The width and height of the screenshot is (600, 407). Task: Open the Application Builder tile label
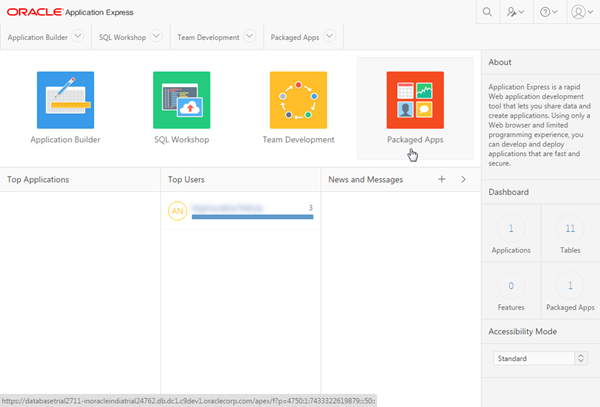point(65,140)
